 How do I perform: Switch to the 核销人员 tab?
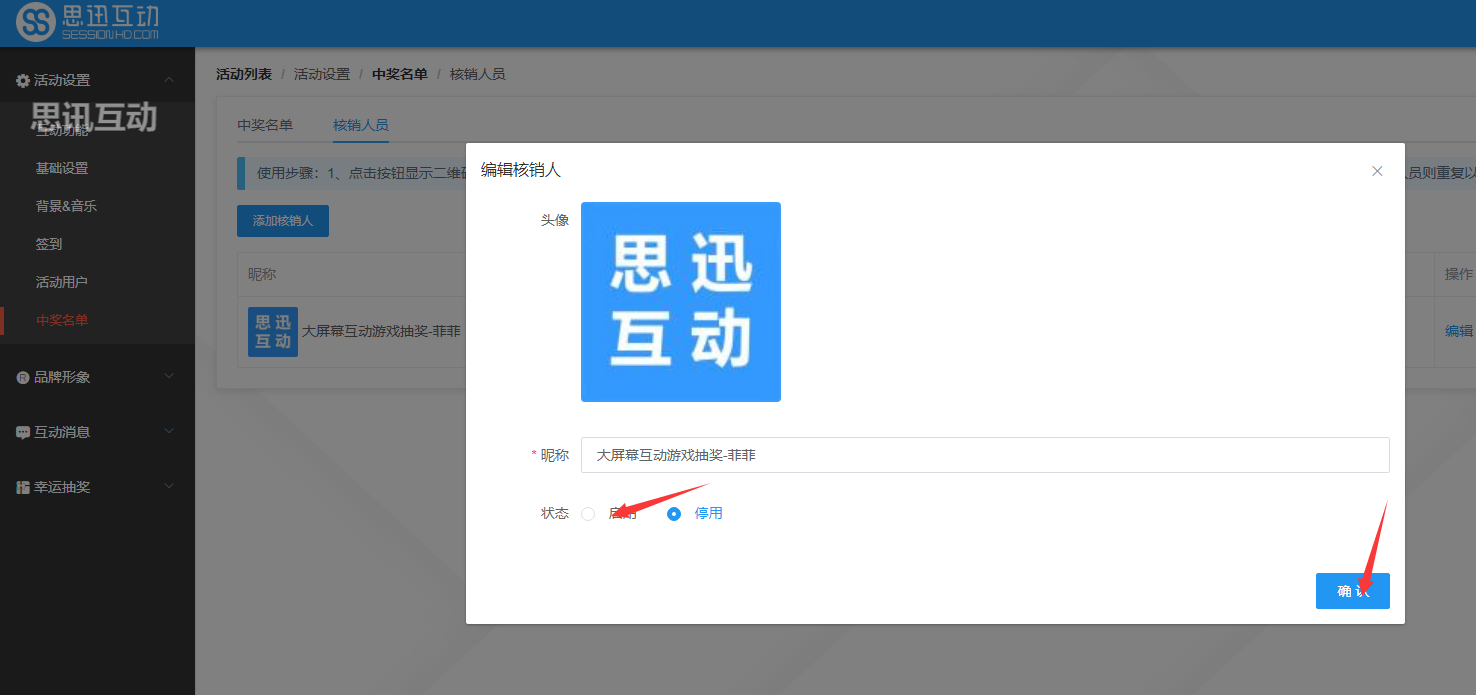(x=361, y=125)
